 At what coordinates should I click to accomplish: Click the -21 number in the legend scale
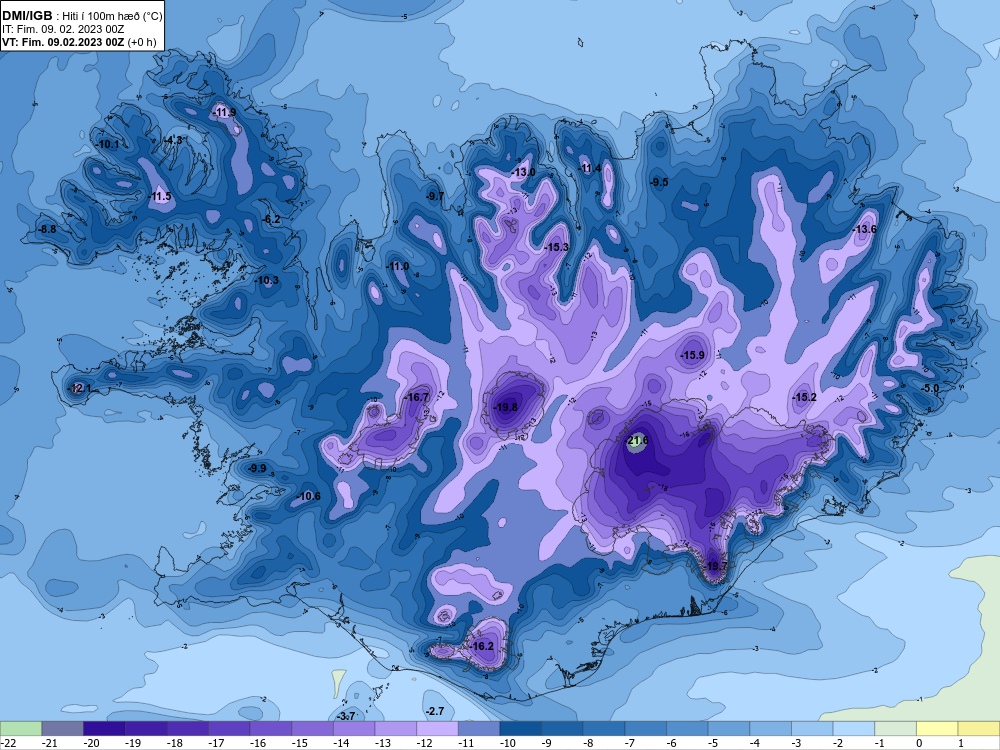click(49, 744)
